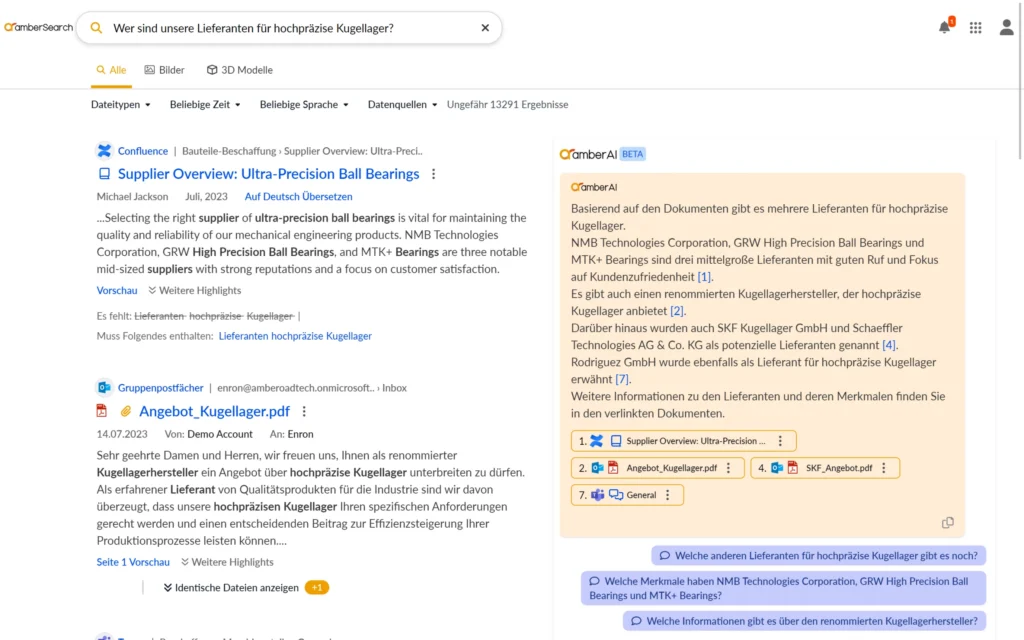This screenshot has width=1024, height=640.
Task: Click the search magnifier icon
Action: click(x=96, y=28)
